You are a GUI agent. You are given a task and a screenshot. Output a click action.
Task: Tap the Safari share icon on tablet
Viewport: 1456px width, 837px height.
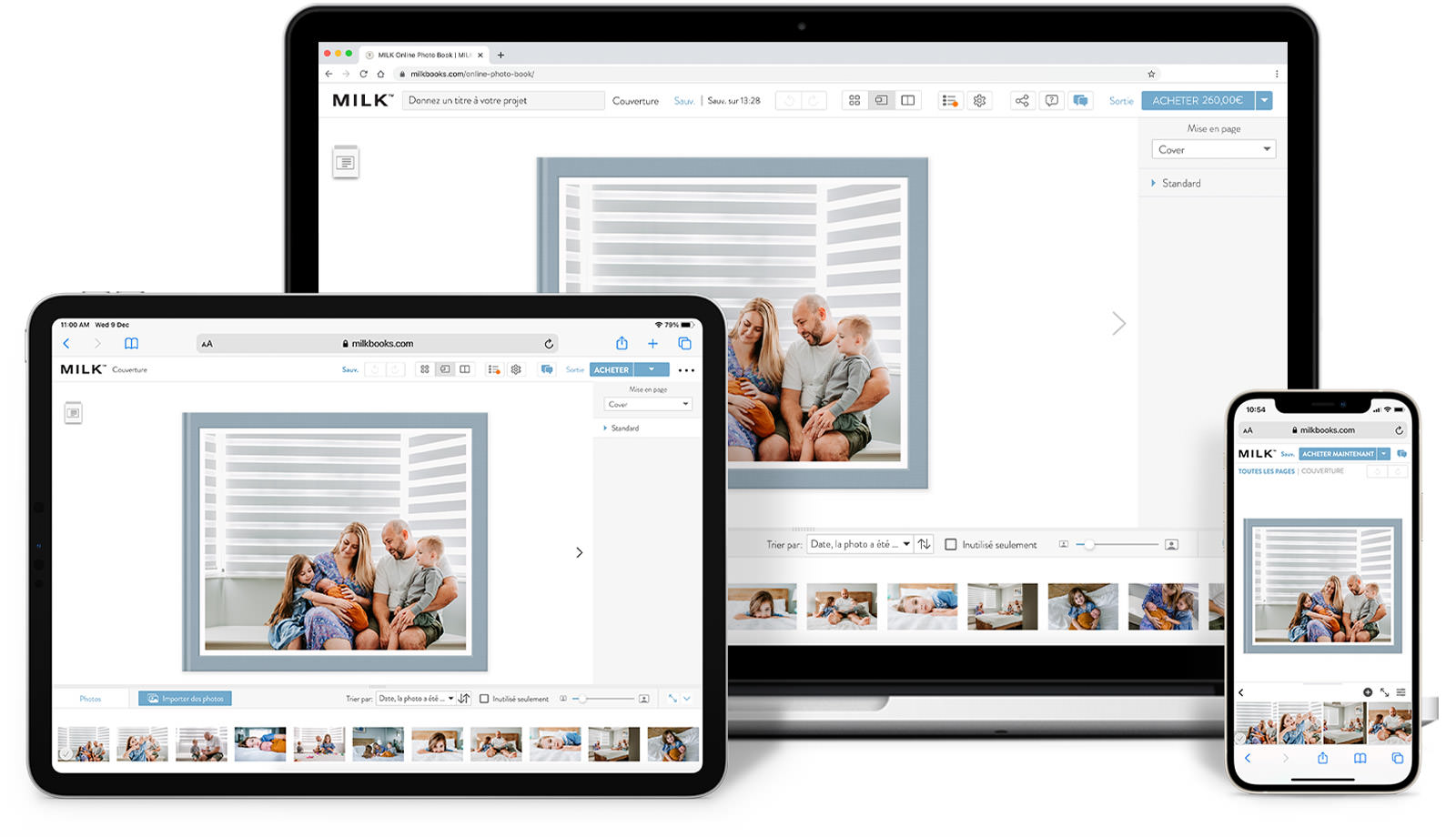[x=622, y=343]
